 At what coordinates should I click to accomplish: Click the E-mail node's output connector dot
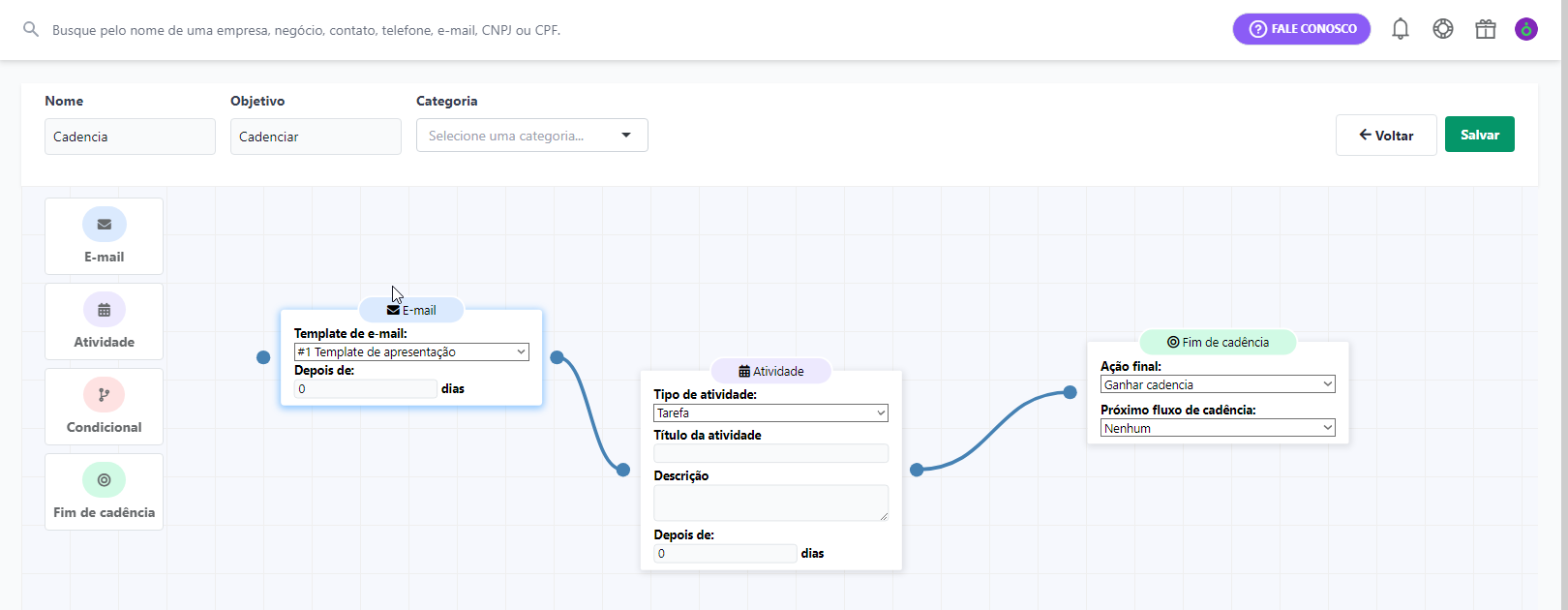coord(557,357)
